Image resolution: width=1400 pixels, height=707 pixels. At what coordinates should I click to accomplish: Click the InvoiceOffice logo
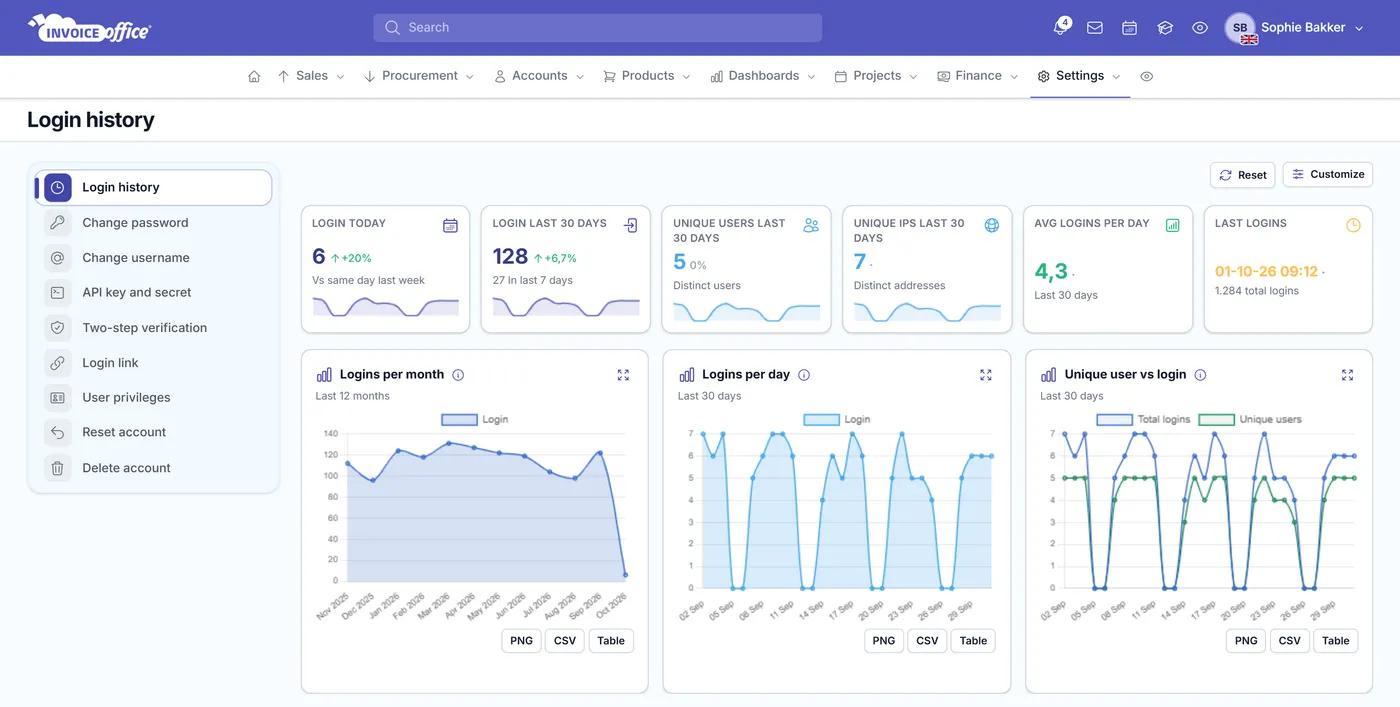point(89,28)
